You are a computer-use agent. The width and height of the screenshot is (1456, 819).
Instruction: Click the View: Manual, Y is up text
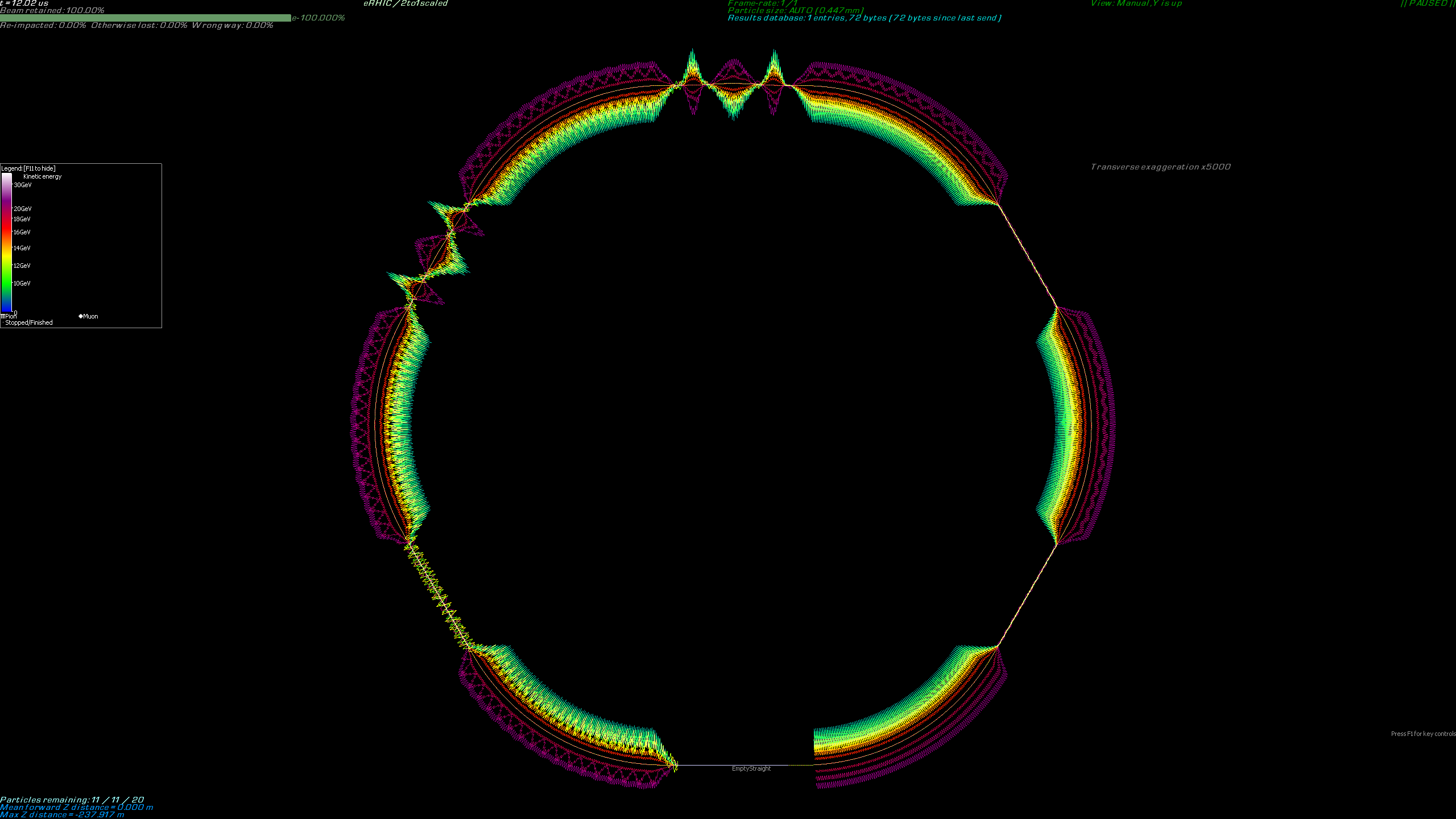click(x=1136, y=3)
